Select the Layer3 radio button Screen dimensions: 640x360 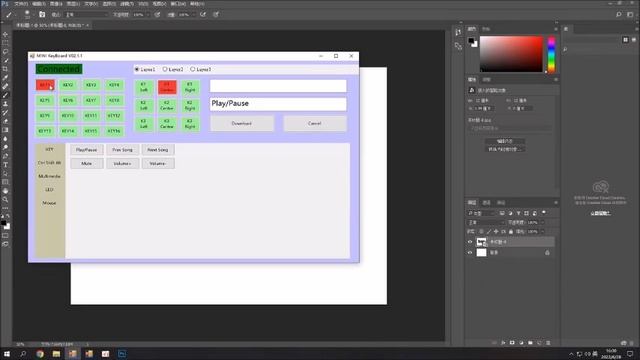click(193, 69)
